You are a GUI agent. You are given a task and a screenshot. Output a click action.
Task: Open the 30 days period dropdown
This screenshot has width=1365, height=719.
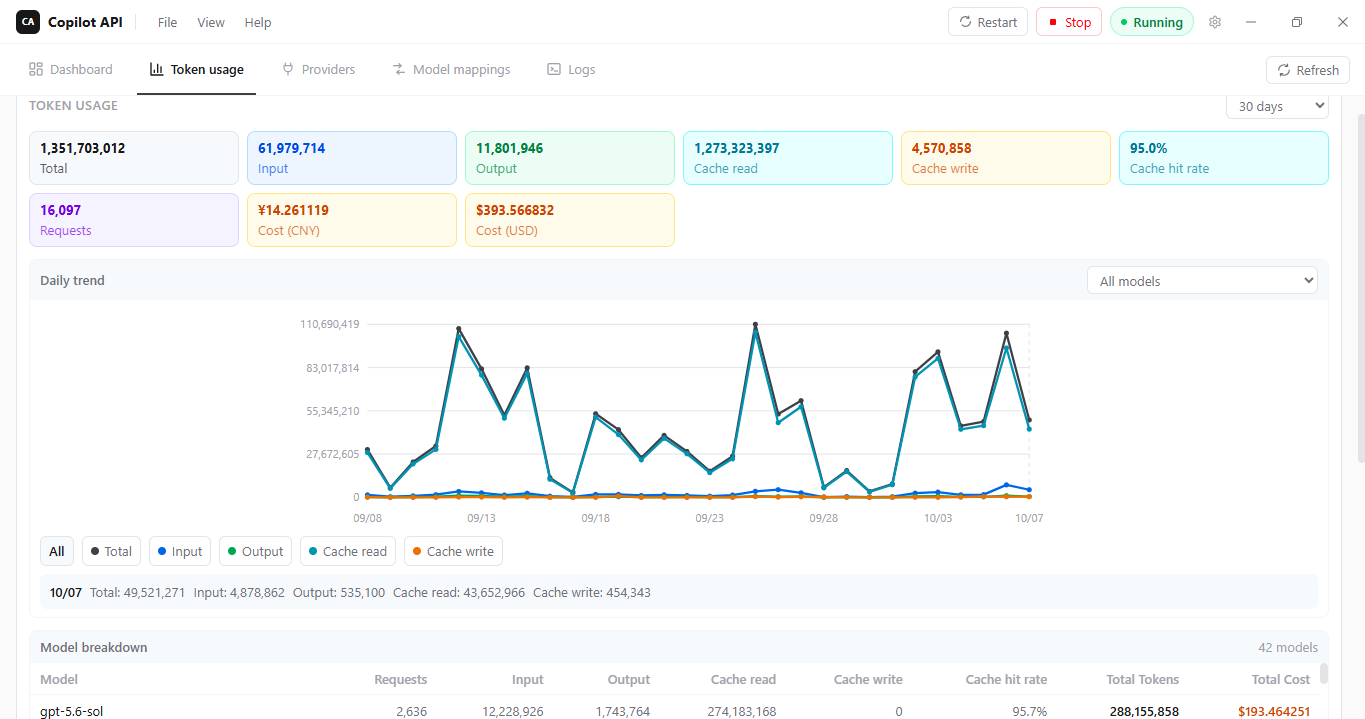point(1277,106)
